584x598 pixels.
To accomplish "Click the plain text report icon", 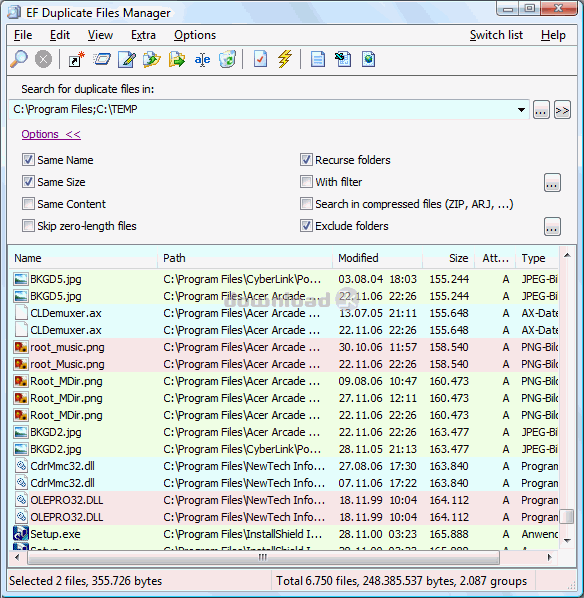I will click(318, 59).
